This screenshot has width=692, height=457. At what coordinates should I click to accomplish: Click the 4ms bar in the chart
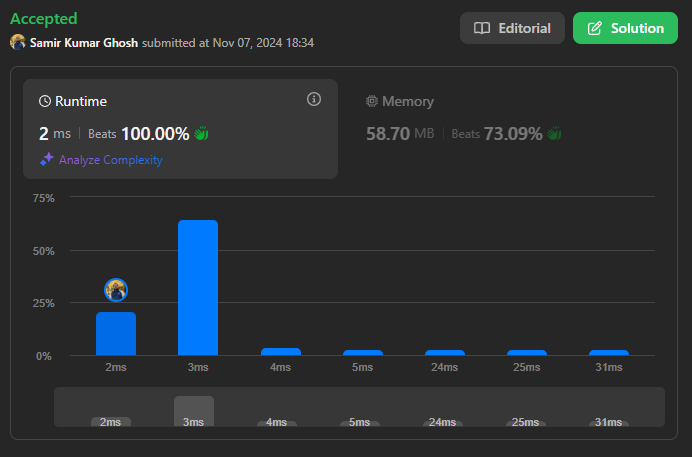[x=280, y=351]
